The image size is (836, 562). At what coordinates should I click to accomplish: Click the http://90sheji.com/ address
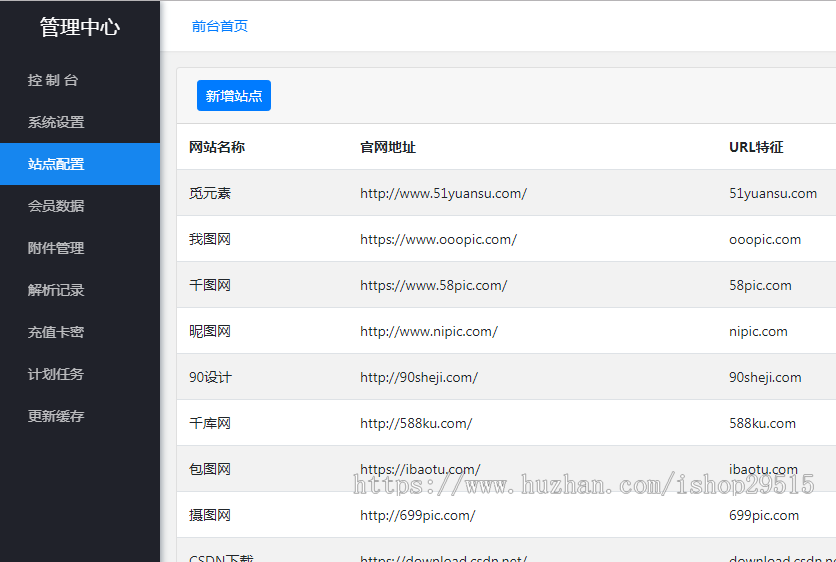[419, 377]
